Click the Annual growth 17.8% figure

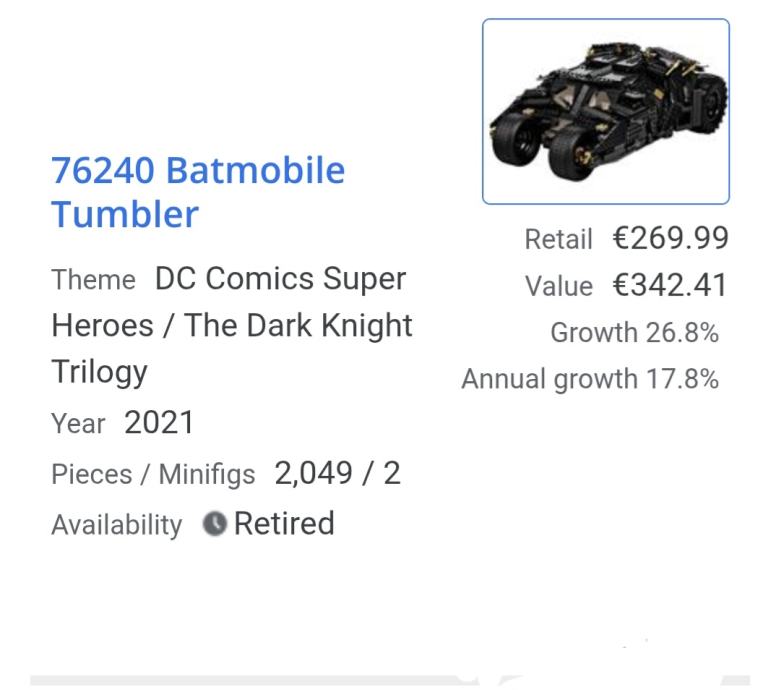[x=590, y=380]
